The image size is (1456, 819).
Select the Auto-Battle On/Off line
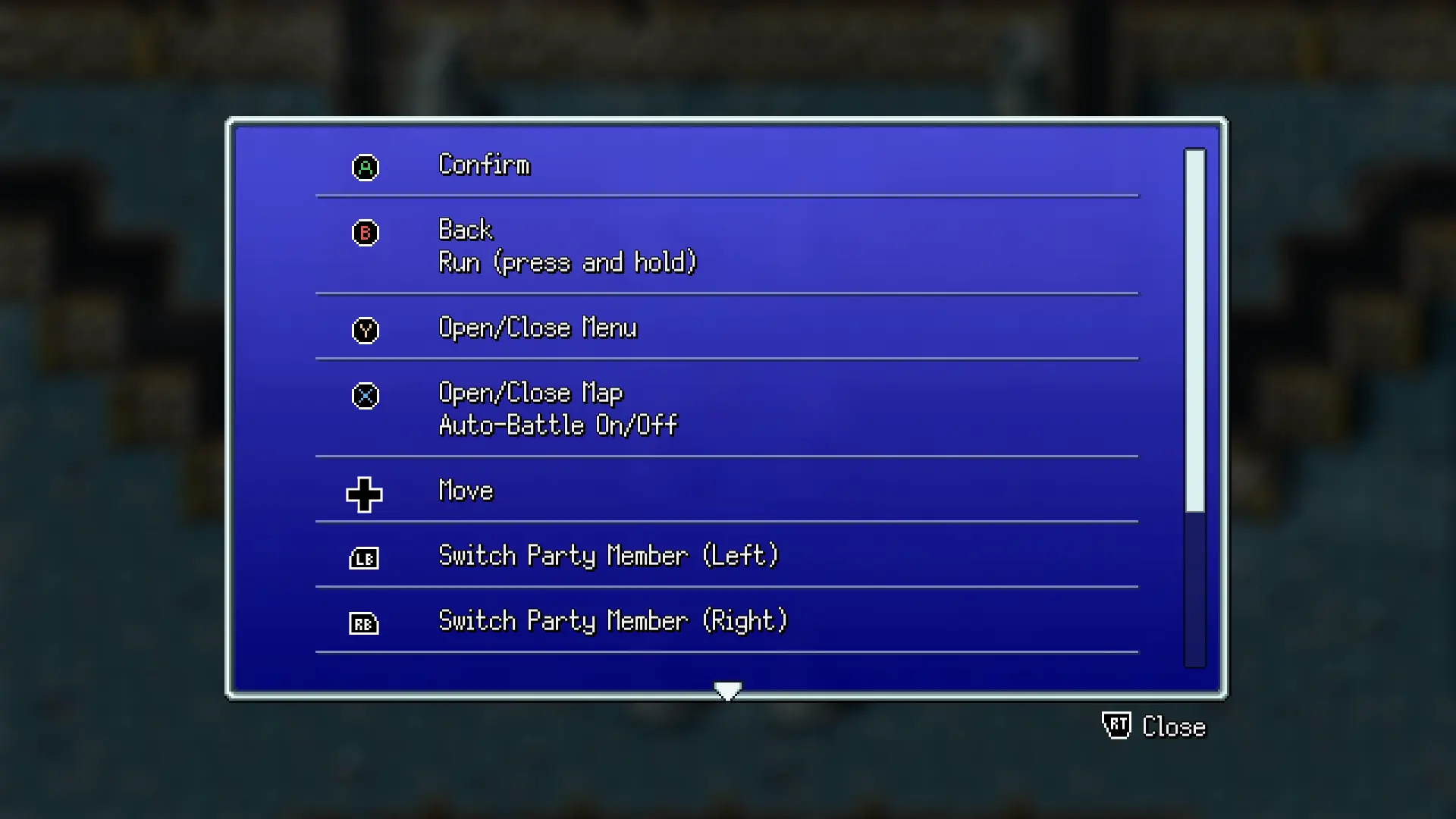pyautogui.click(x=558, y=425)
